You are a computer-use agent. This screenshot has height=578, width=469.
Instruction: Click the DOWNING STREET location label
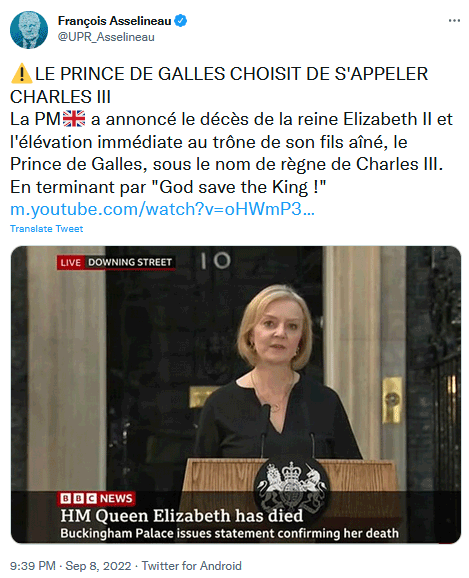click(x=130, y=262)
